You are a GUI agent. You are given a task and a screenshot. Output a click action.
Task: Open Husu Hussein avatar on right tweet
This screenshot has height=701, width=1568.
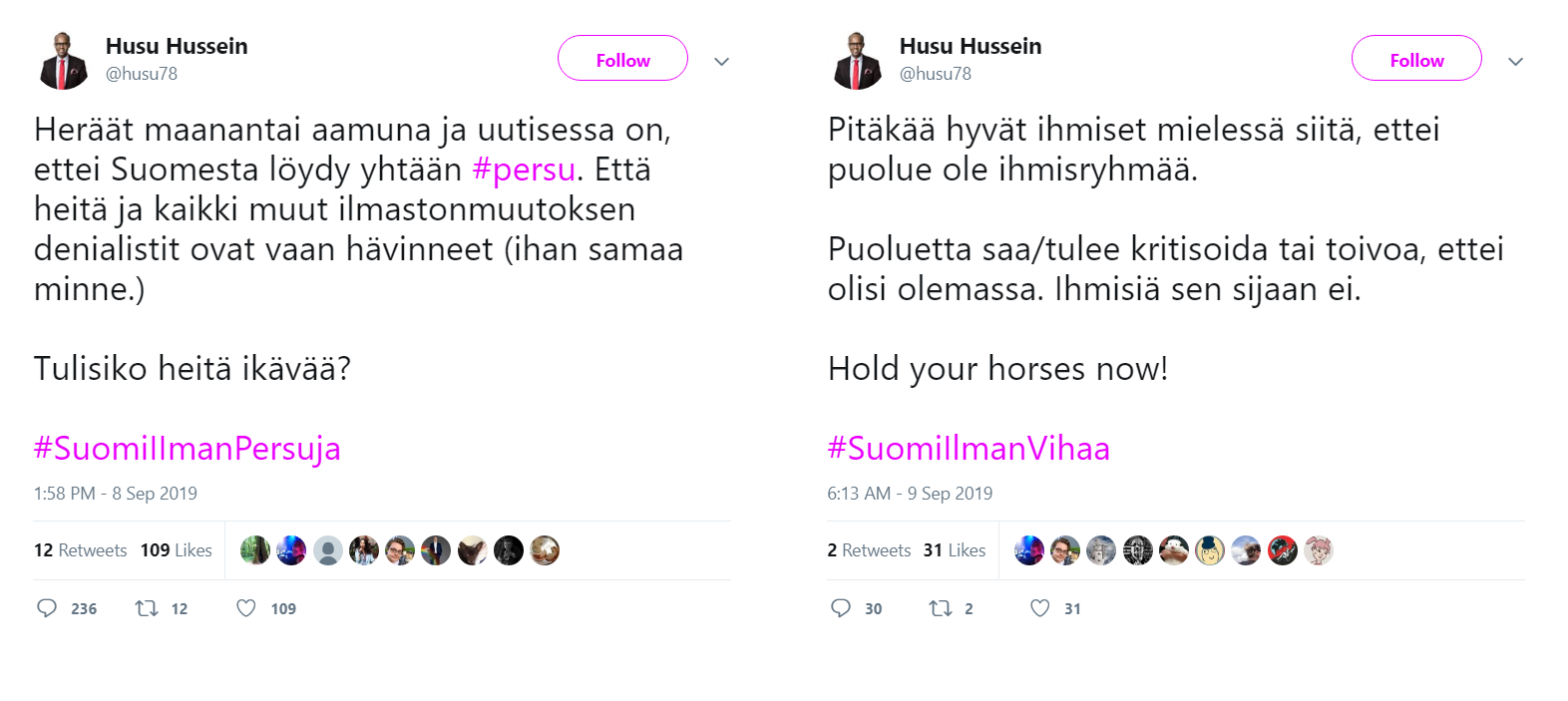point(858,60)
